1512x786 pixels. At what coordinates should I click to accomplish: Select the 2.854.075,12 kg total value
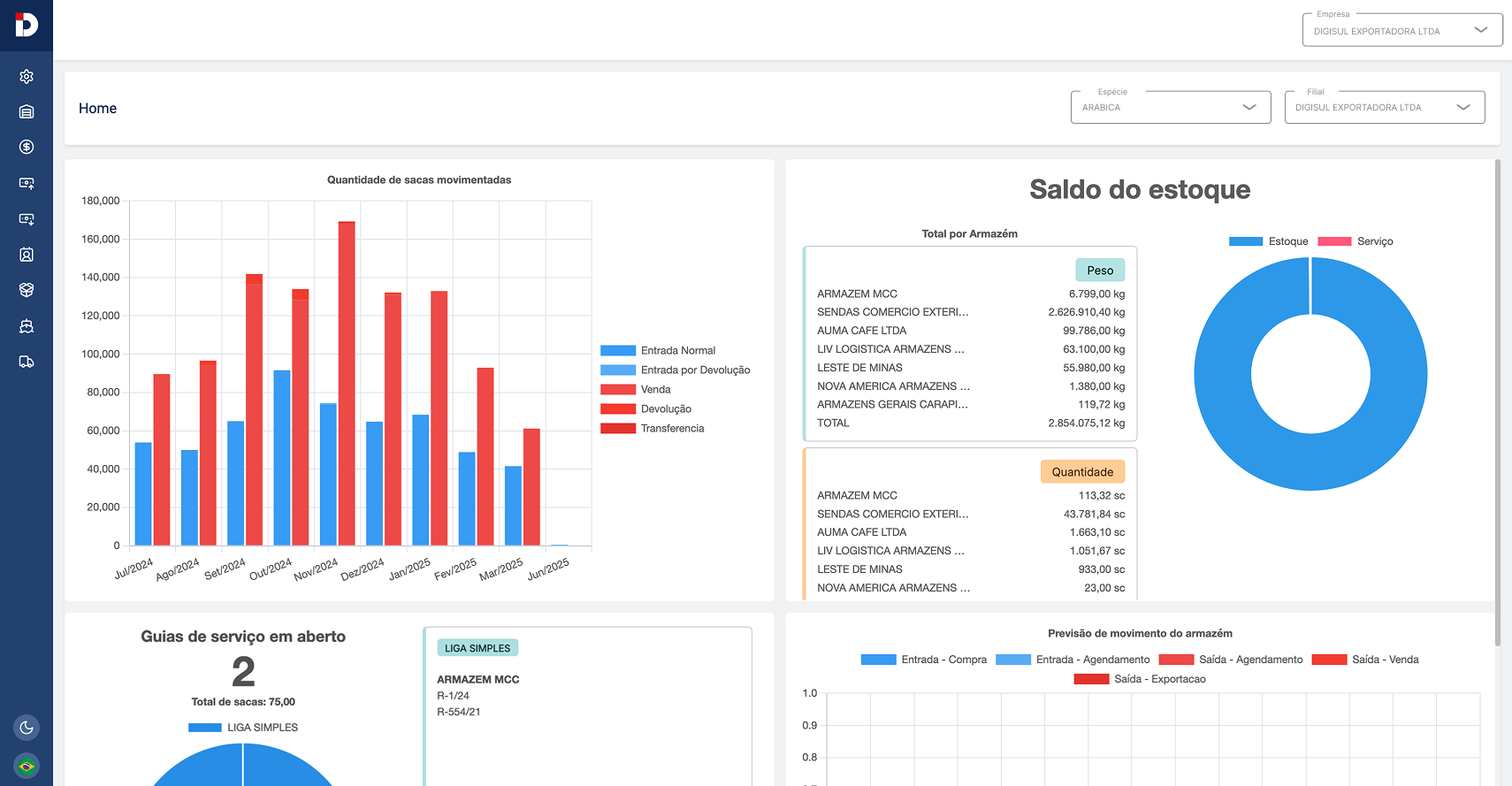point(1087,423)
